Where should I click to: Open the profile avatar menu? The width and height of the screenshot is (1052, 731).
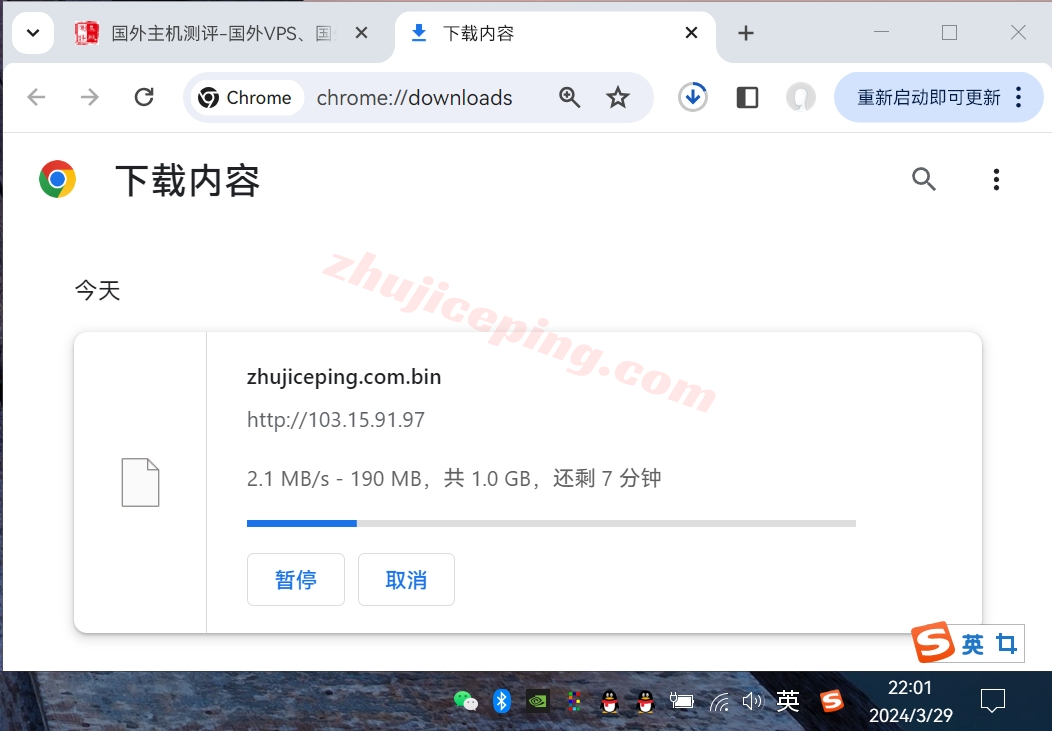800,97
